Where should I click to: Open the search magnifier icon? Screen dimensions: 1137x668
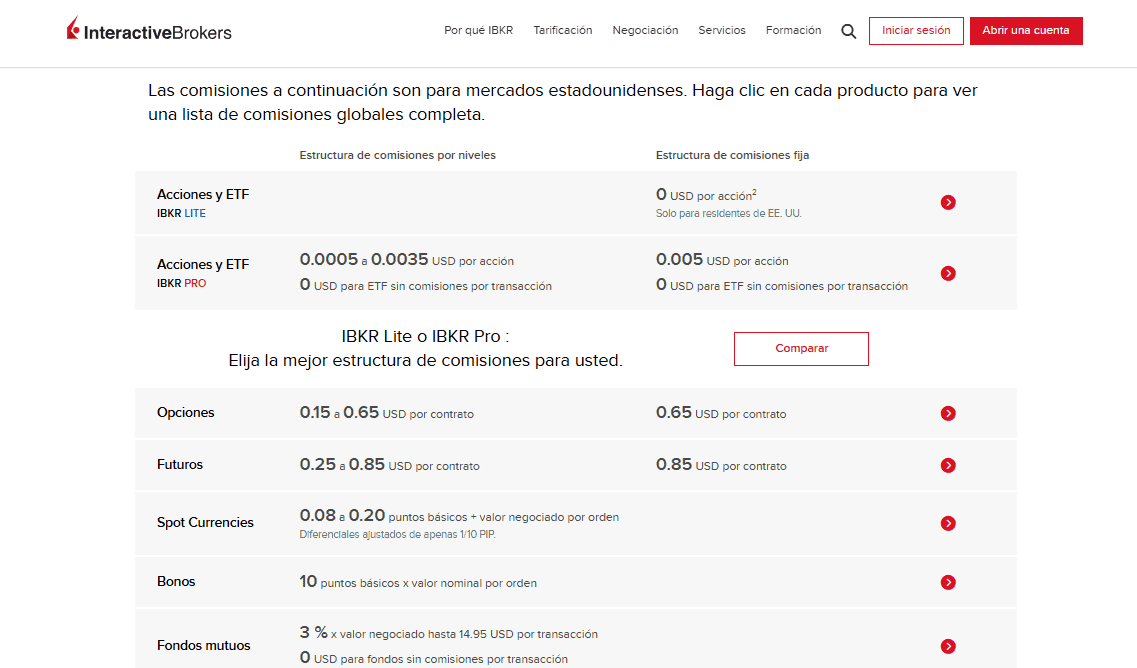coord(848,31)
